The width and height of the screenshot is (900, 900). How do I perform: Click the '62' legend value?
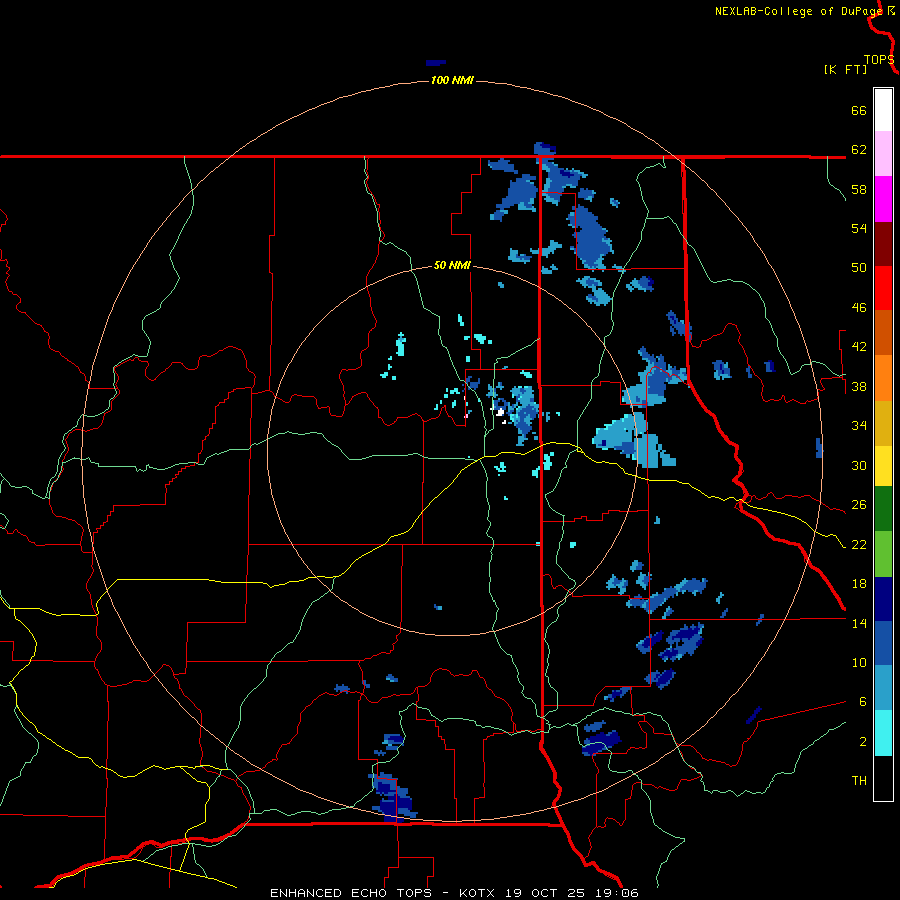coord(859,150)
